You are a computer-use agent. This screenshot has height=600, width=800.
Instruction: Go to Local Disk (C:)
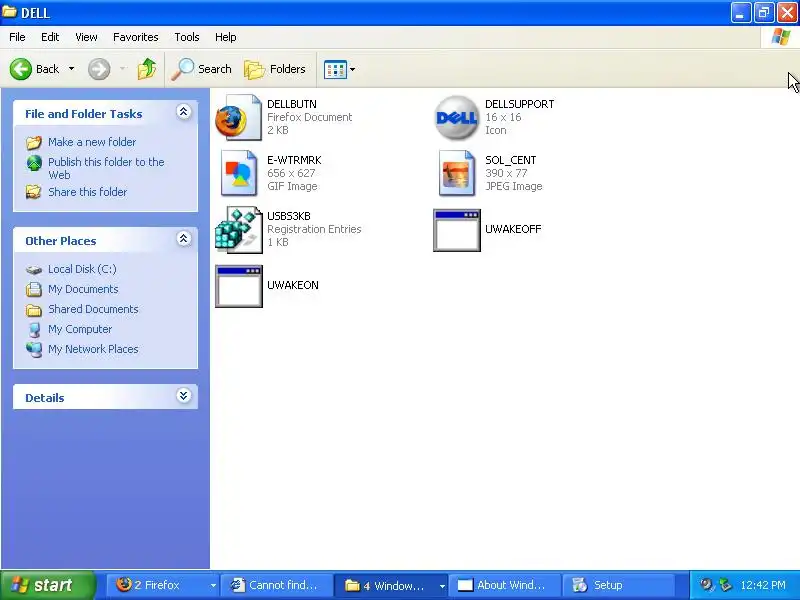point(82,269)
